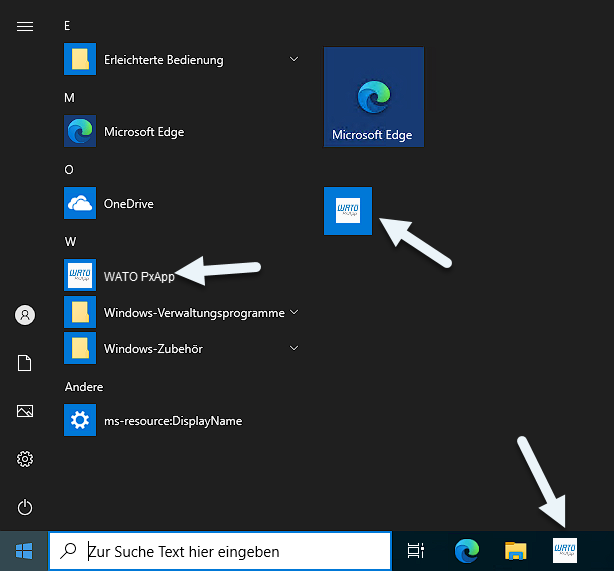Open File Explorer from the taskbar
Screen dimensions: 614x571
[x=515, y=551]
